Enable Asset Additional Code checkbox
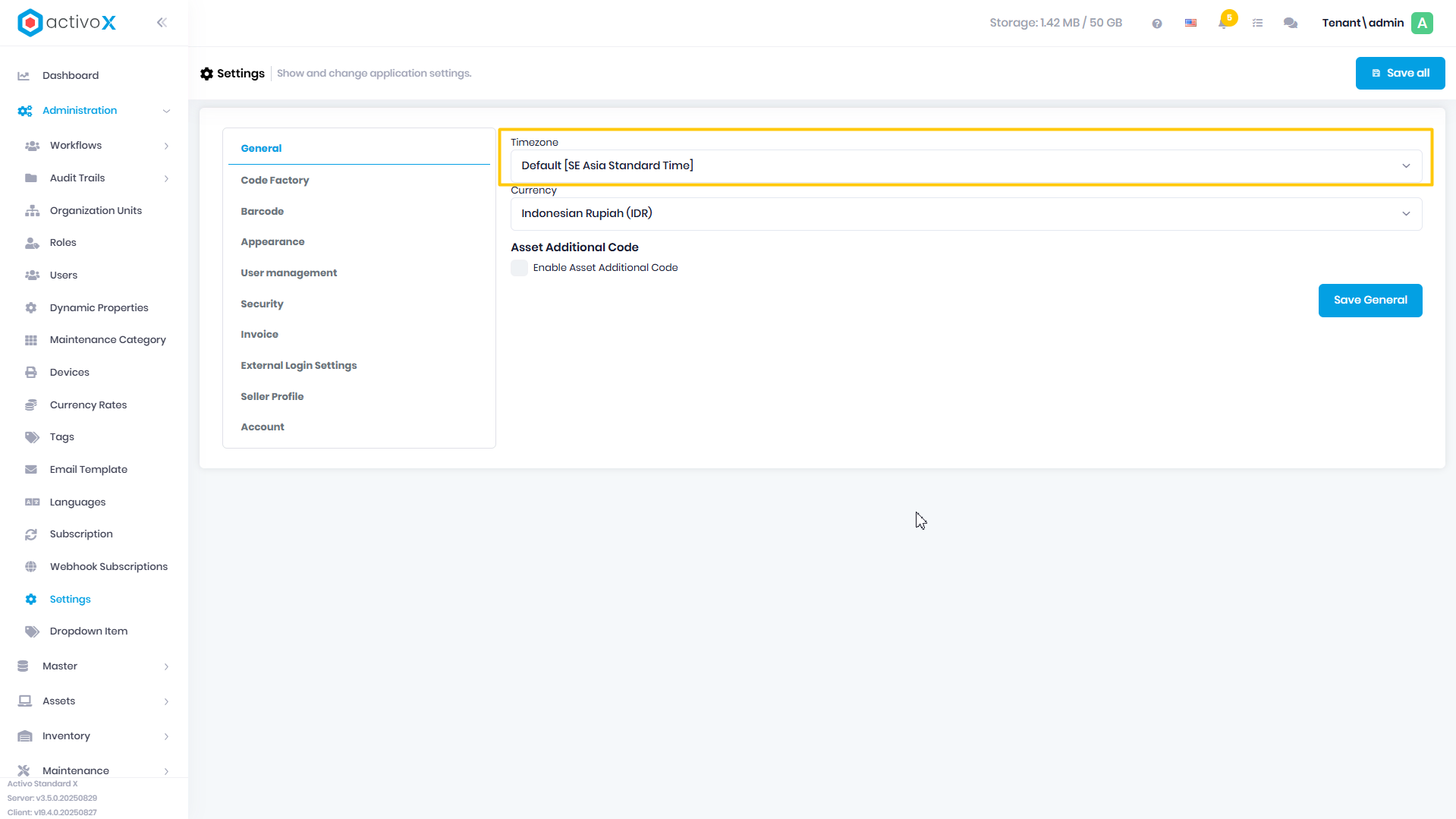Screen dimensions: 1456x819 [520, 268]
